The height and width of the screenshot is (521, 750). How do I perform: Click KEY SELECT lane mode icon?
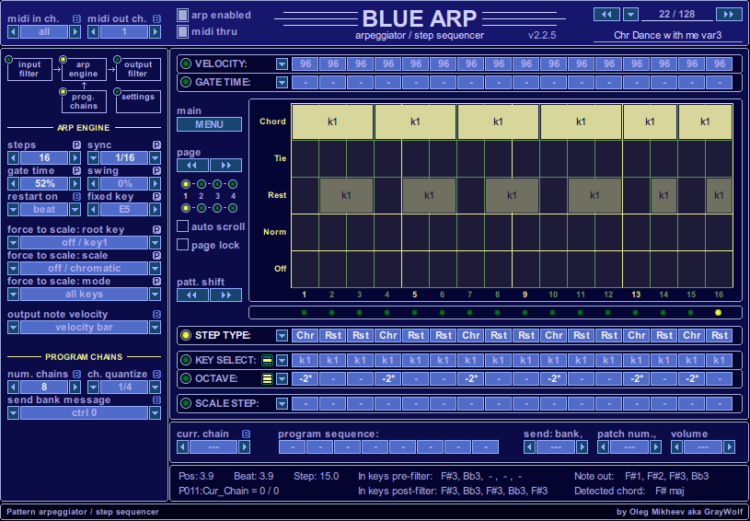[267, 360]
